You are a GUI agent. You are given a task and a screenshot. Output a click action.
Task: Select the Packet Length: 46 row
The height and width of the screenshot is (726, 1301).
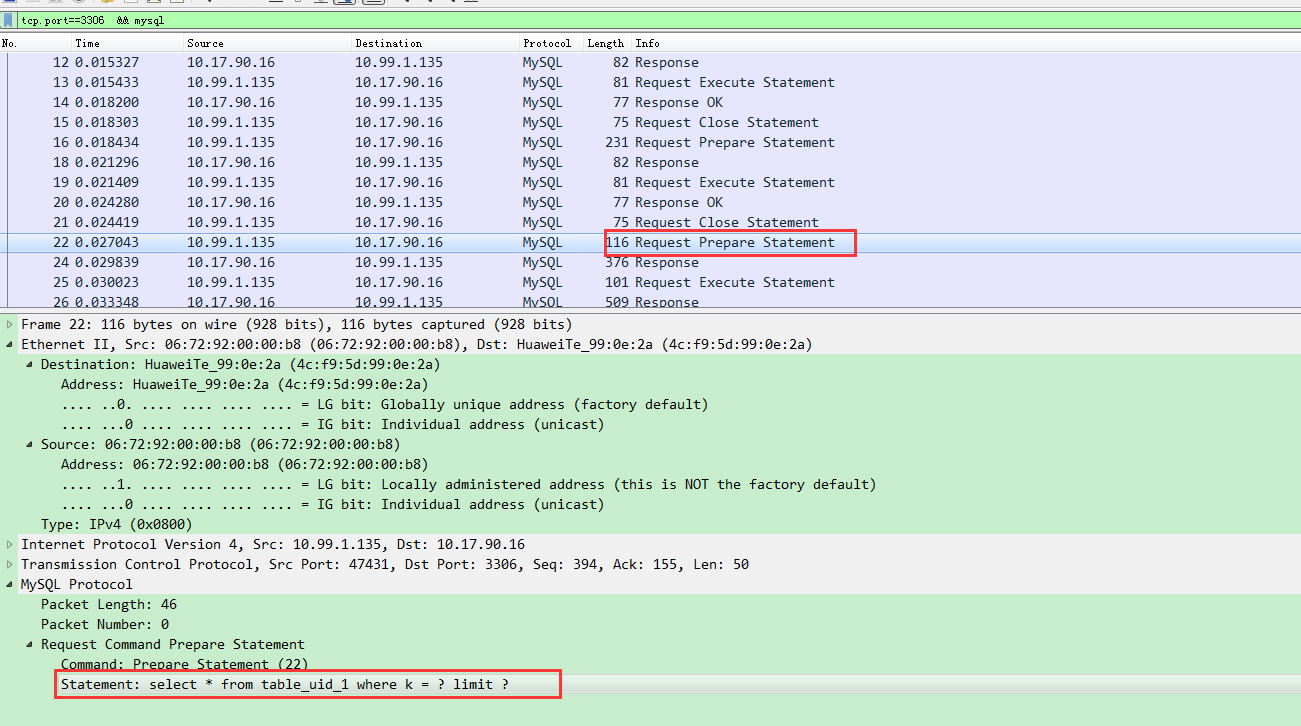click(x=650, y=604)
